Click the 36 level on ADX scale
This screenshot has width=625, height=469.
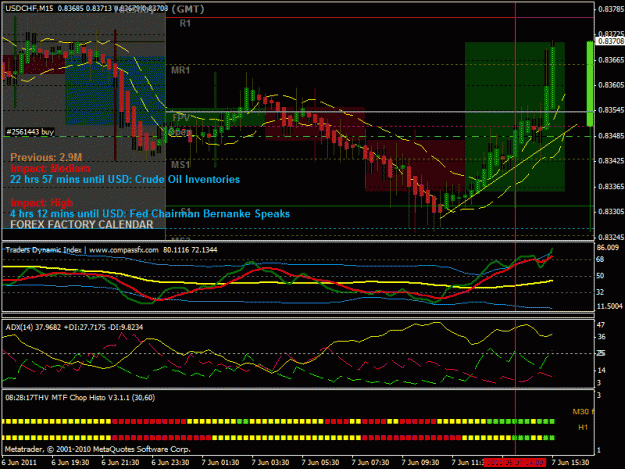click(x=601, y=337)
